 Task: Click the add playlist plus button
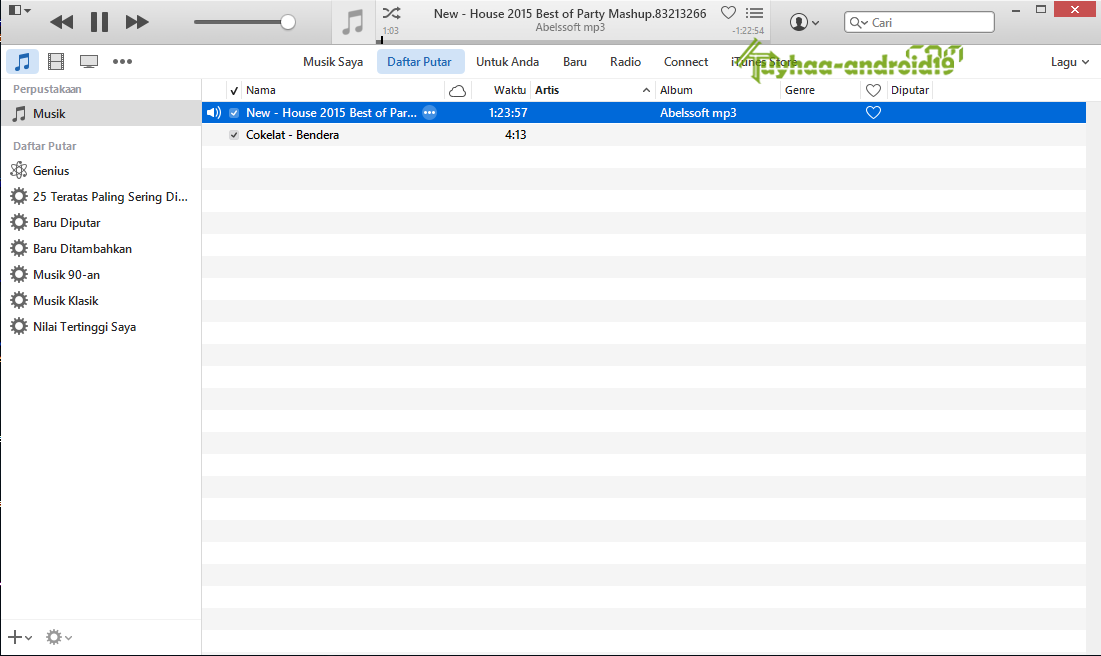click(19, 637)
